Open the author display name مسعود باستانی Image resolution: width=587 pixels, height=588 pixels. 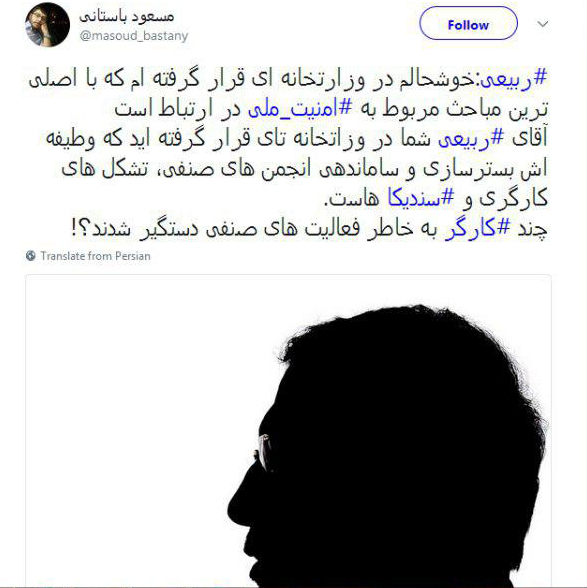127,16
